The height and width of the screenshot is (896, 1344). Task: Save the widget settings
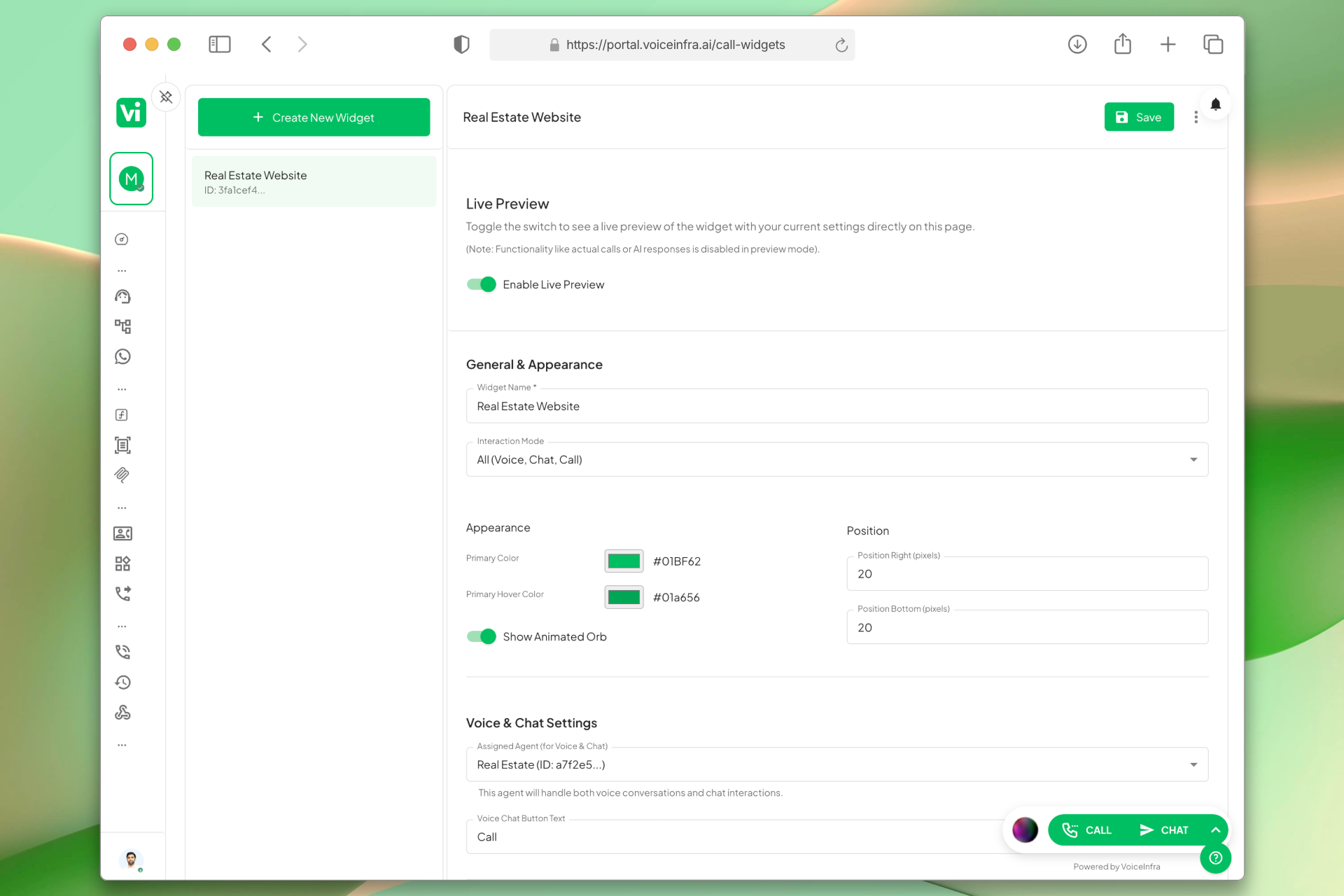coord(1139,118)
